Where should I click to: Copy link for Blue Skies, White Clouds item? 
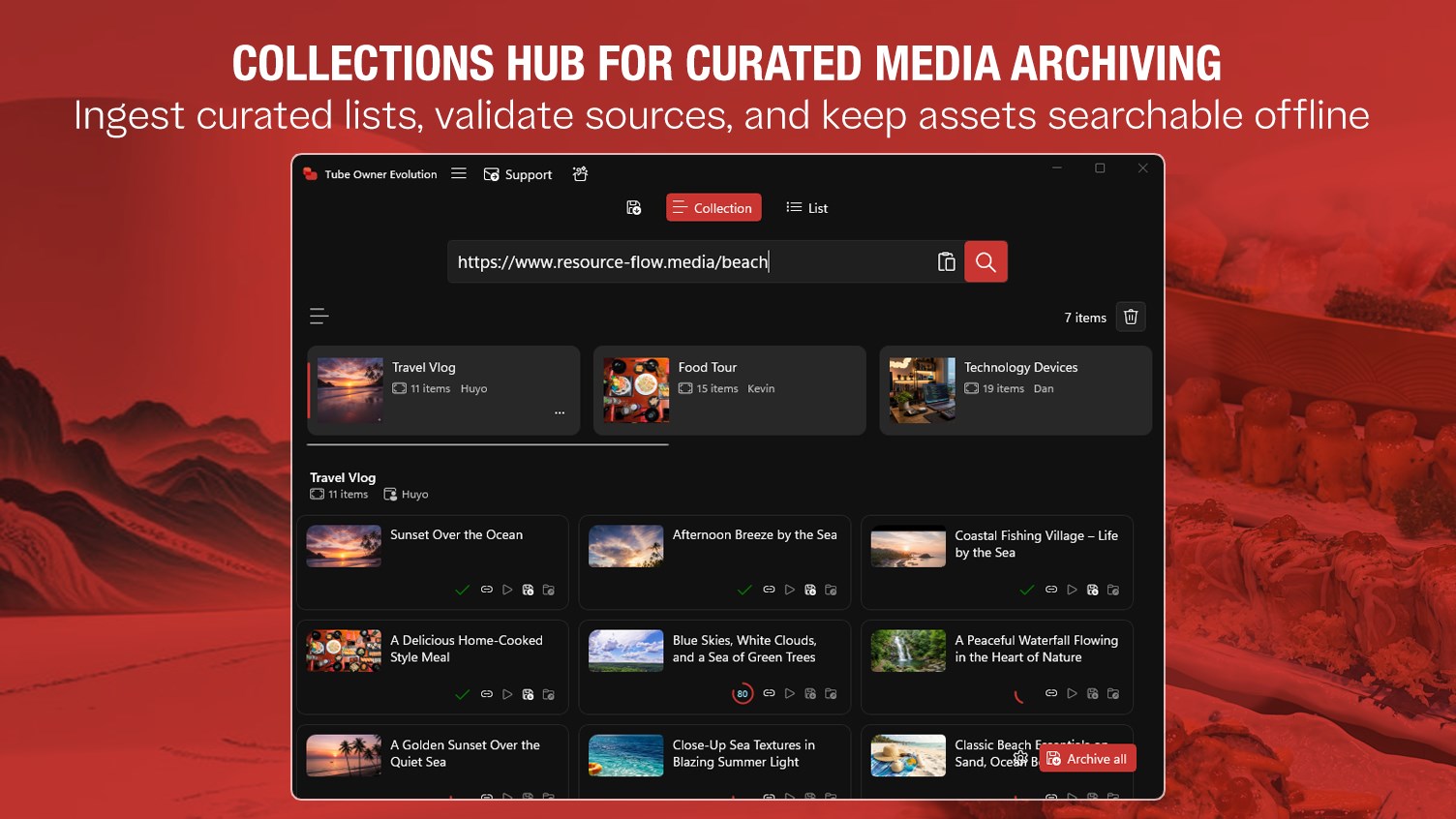click(769, 694)
